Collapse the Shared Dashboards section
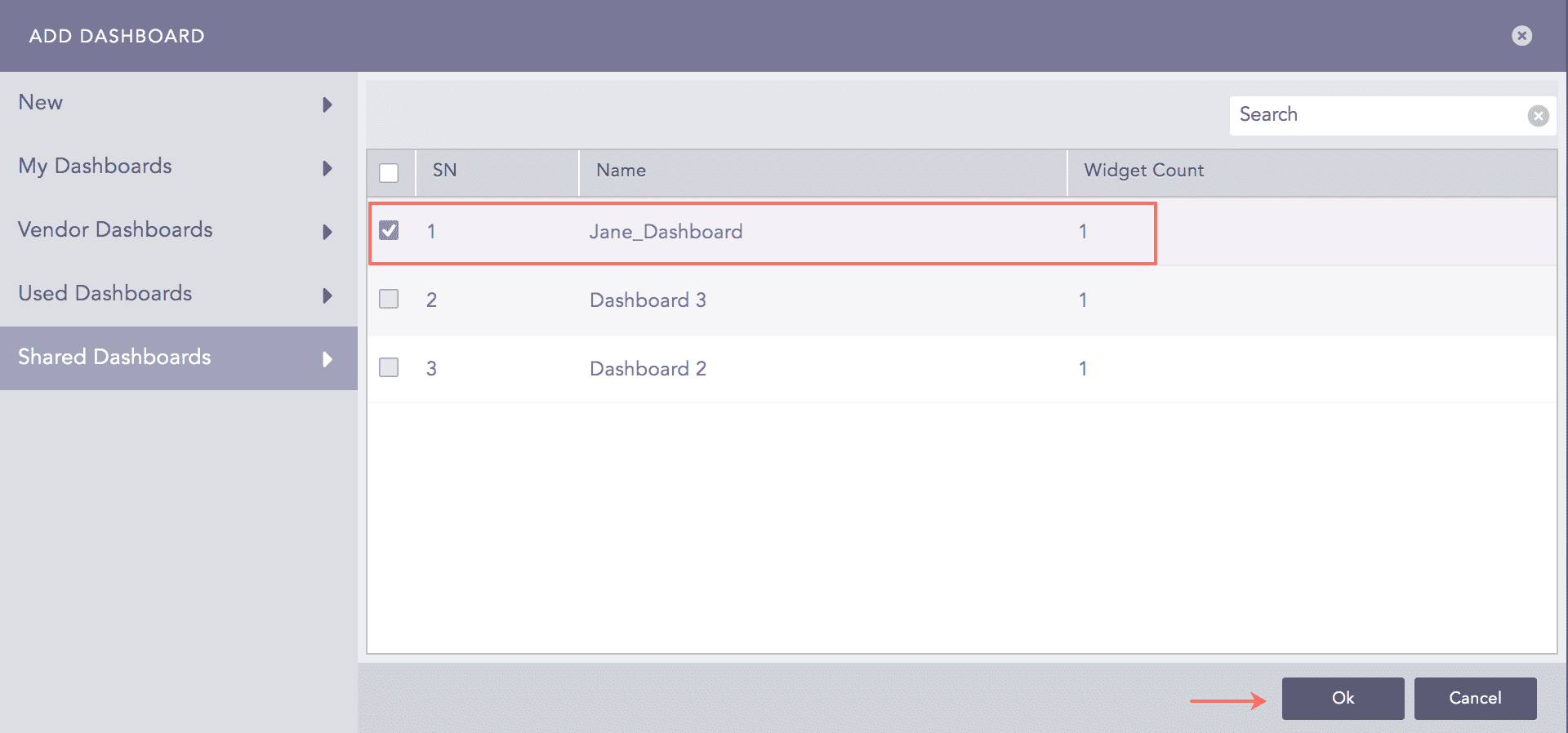 pyautogui.click(x=114, y=358)
